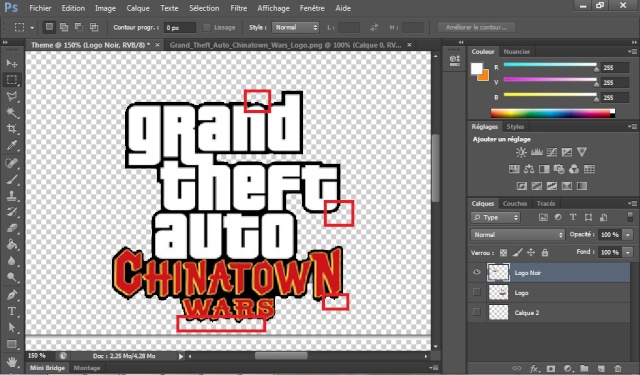This screenshot has width=640, height=375.
Task: Add a Channel Mixer adjustment (three circles)
Action: 574,169
